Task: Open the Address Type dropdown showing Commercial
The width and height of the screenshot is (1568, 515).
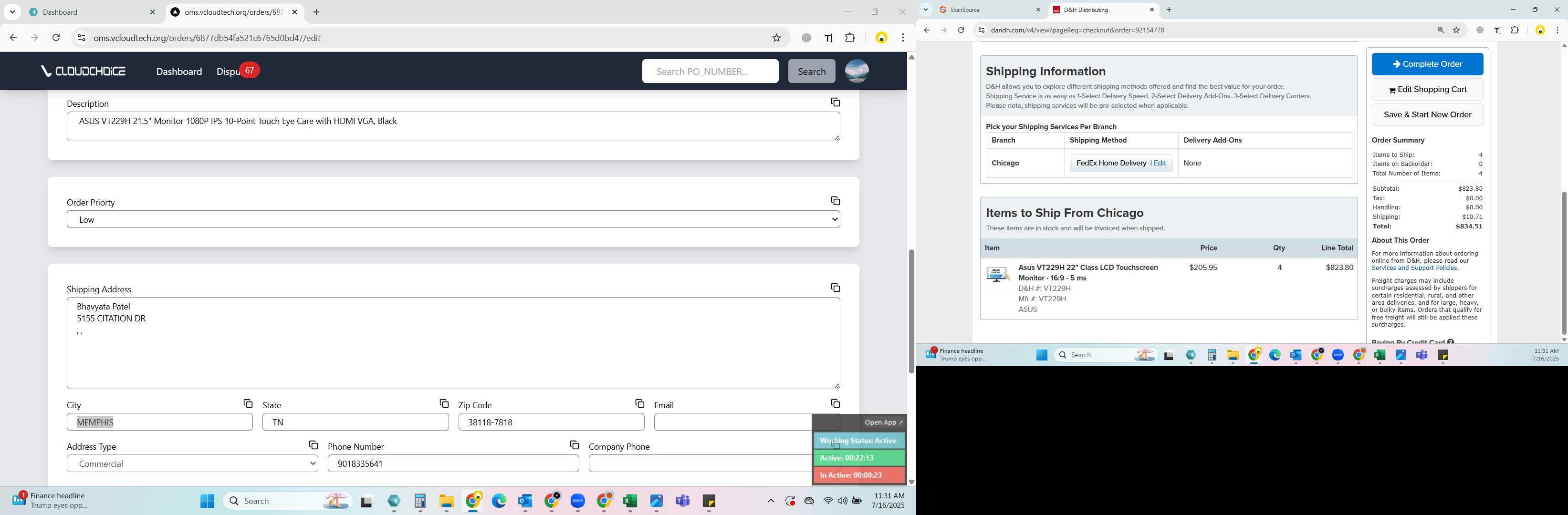Action: pyautogui.click(x=192, y=463)
